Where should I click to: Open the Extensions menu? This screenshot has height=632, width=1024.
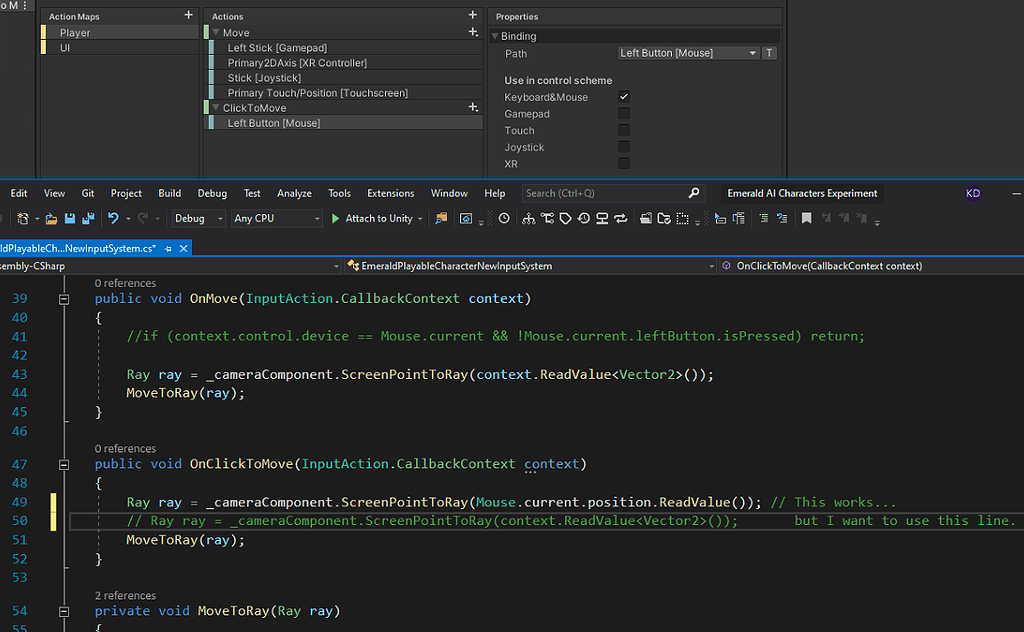click(390, 193)
